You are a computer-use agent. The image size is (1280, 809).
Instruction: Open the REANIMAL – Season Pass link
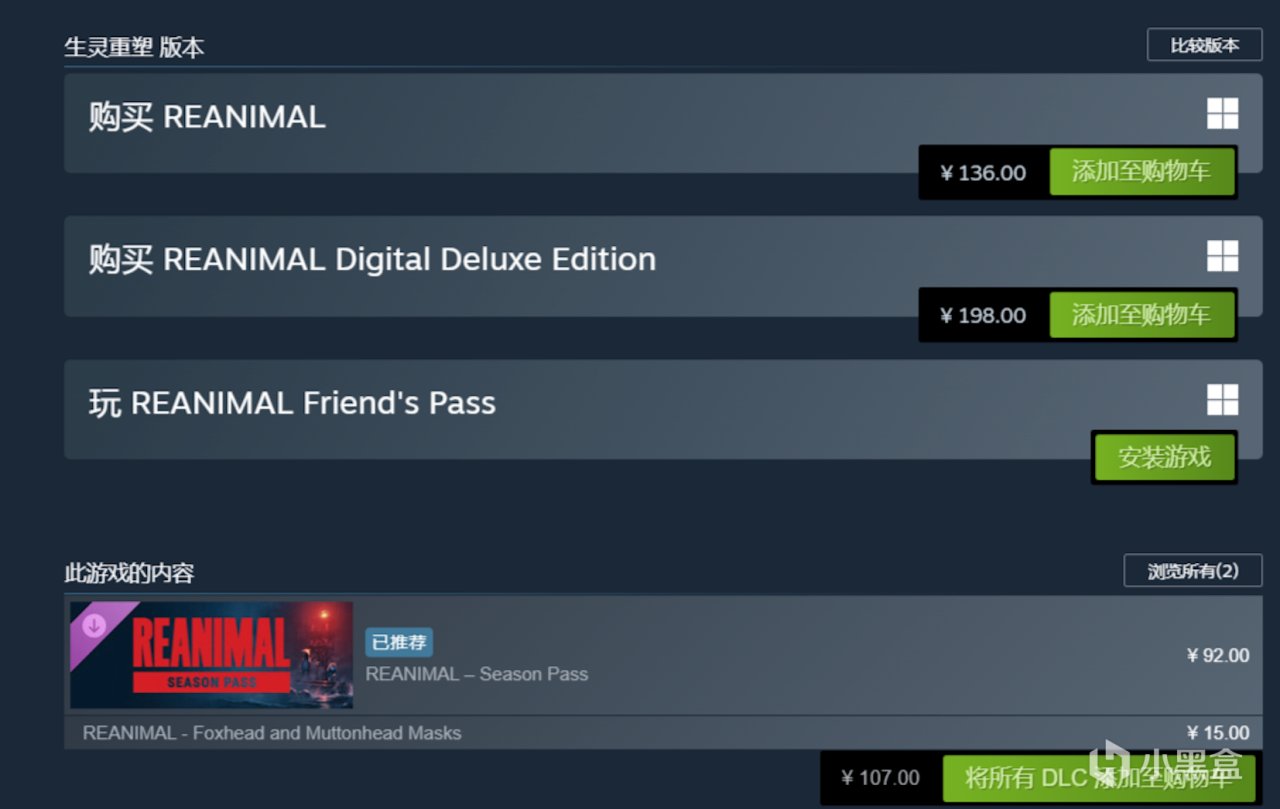477,674
